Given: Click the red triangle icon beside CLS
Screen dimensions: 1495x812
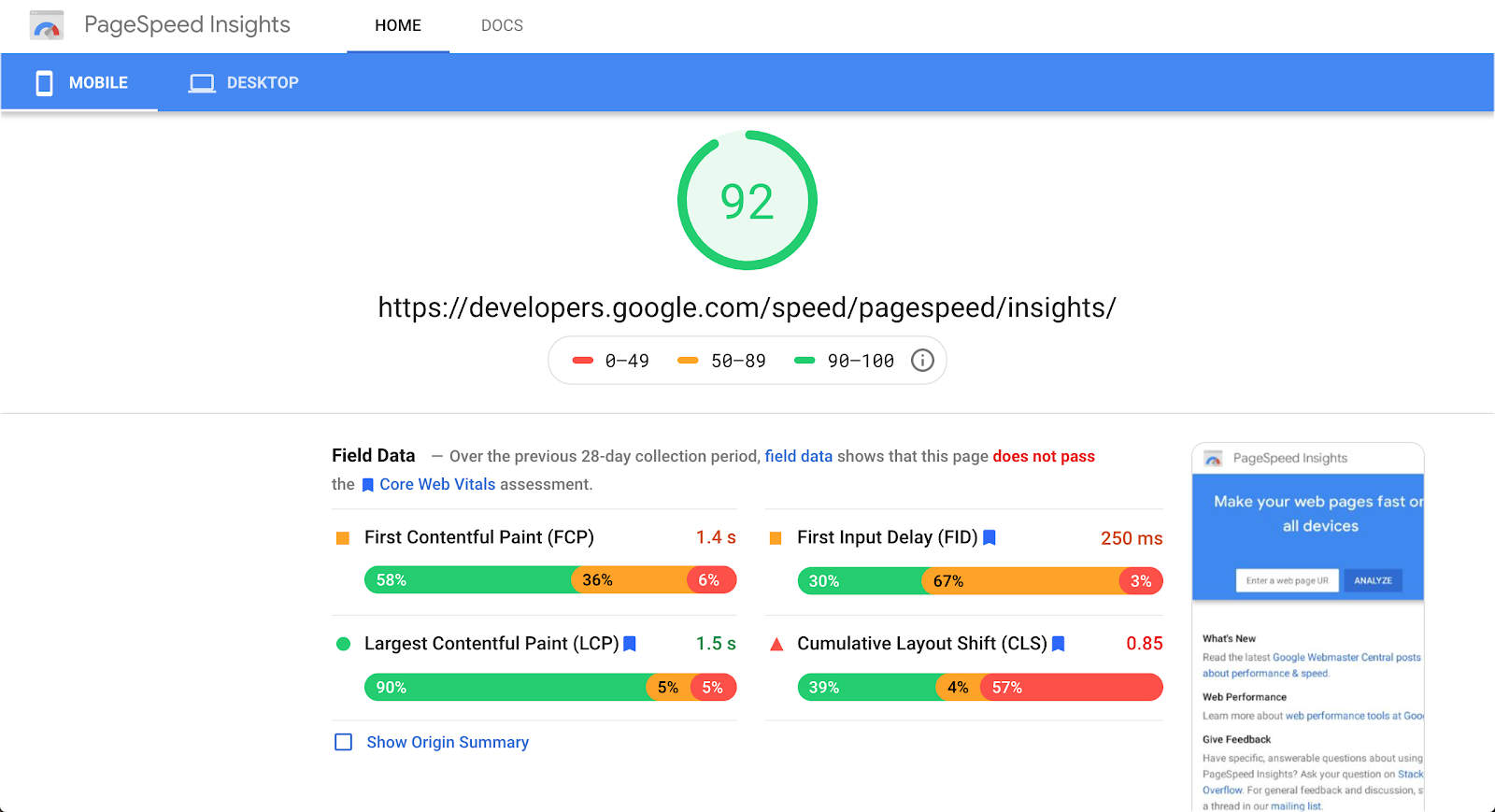Looking at the screenshot, I should click(x=776, y=644).
